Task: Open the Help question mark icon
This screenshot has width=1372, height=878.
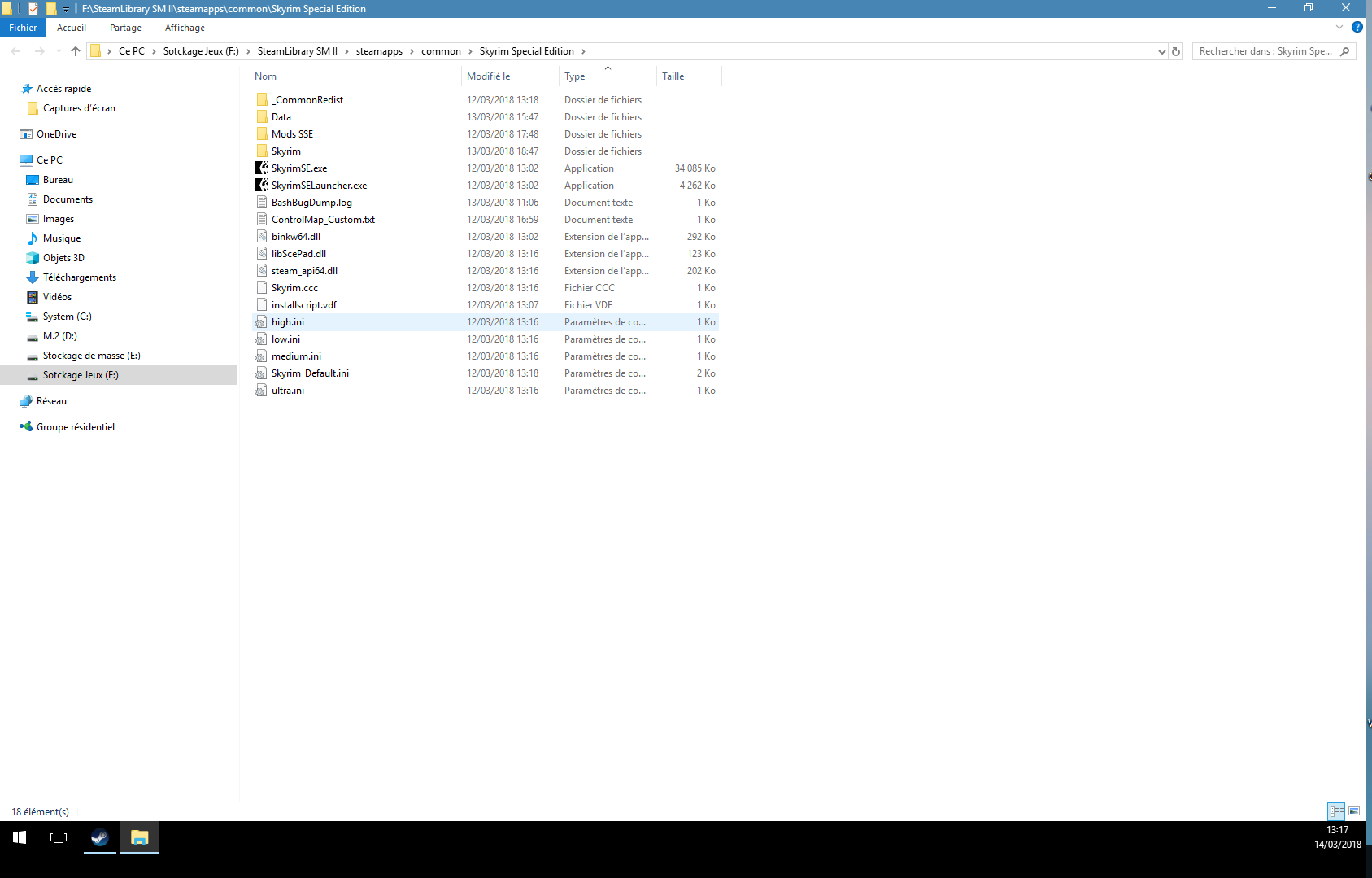Action: point(1357,27)
